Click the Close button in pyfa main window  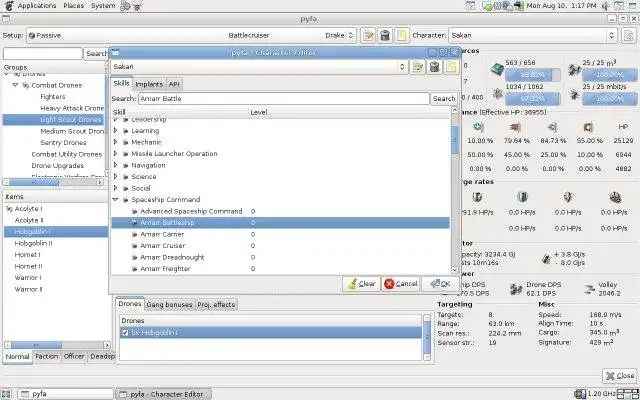coord(620,376)
